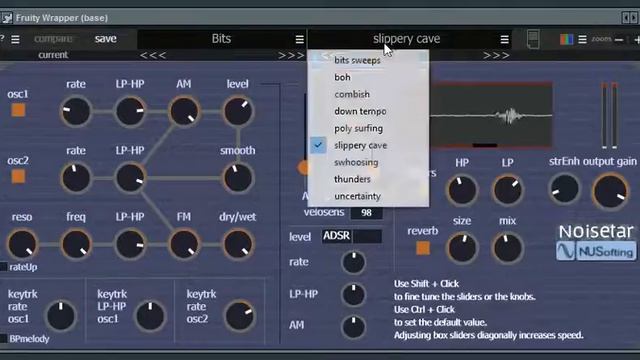This screenshot has width=640, height=360.
Task: Click the keytrk rate osc2 knob
Action: 240,316
